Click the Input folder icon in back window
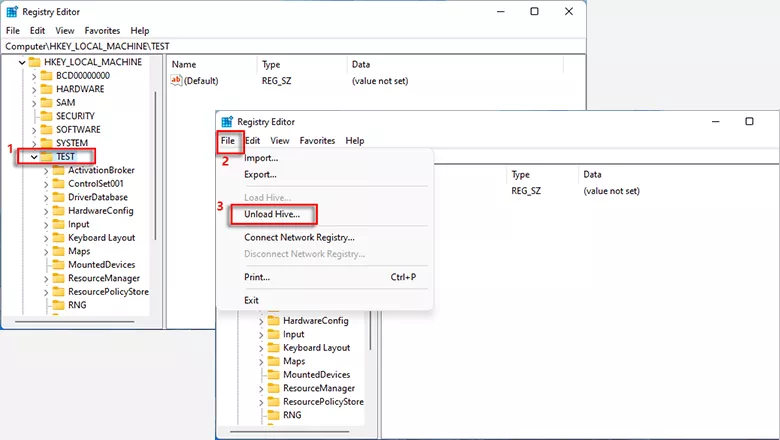Screen dimensions: 780x440 (59, 224)
